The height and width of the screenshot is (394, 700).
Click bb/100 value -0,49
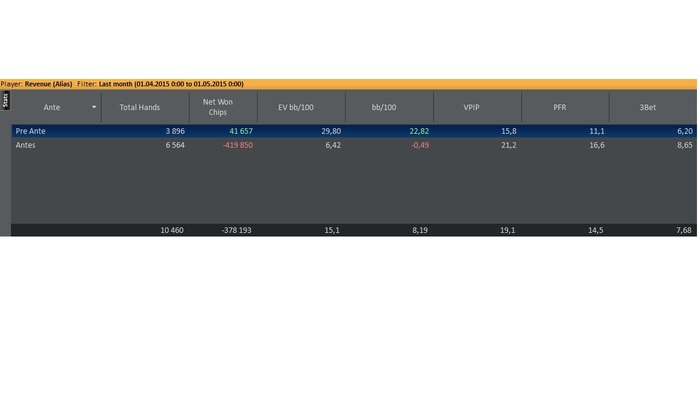420,145
